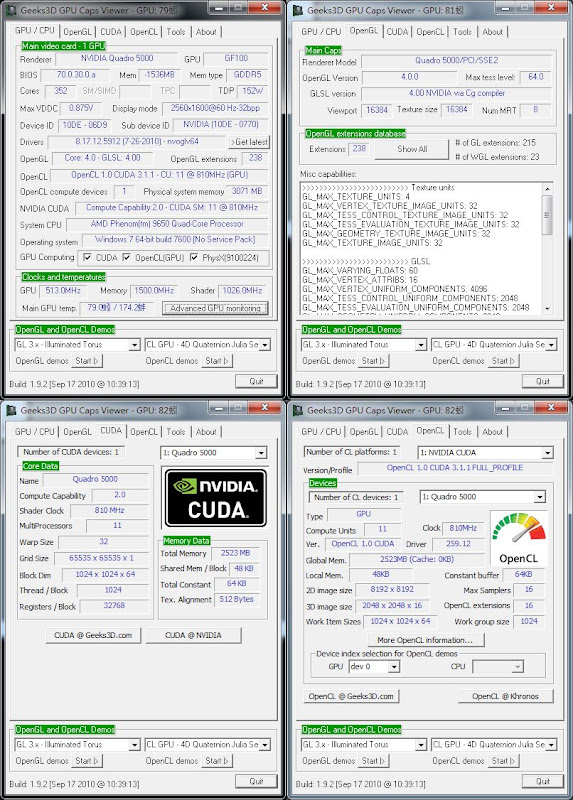573x800 pixels.
Task: Click Show All extensions button
Action: coord(412,149)
